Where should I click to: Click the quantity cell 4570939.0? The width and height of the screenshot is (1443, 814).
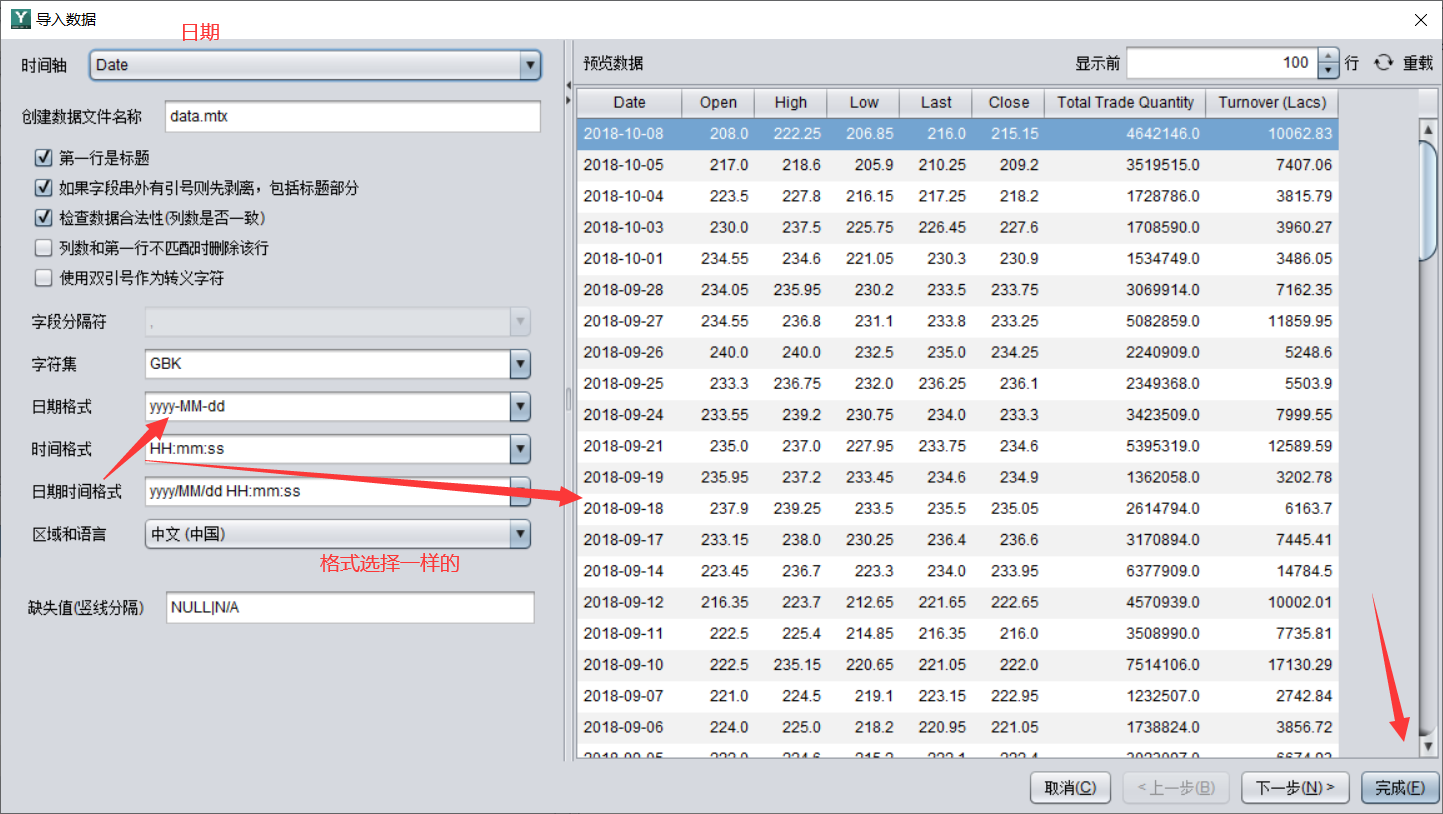point(1125,602)
